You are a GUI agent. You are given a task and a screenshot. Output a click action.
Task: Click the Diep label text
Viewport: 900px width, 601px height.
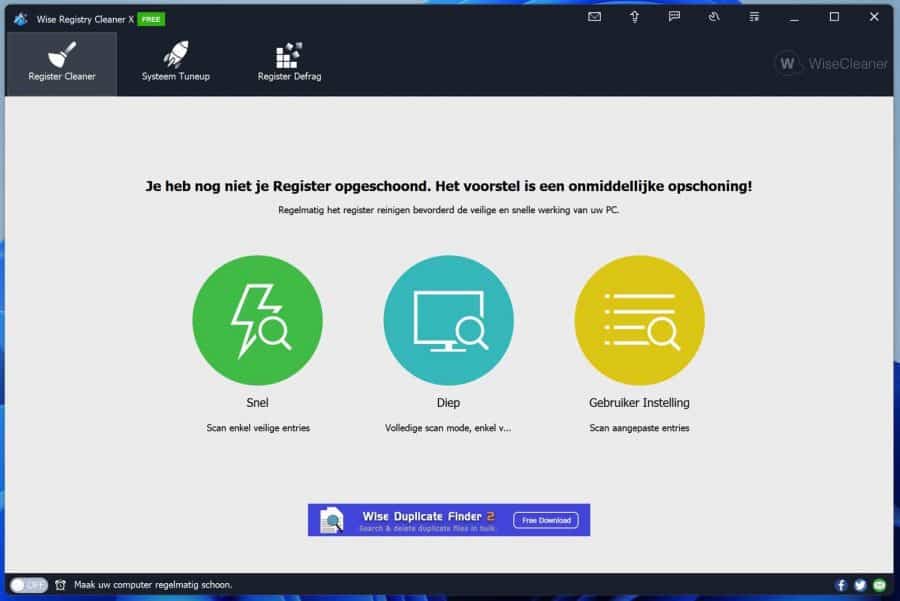[x=448, y=402]
